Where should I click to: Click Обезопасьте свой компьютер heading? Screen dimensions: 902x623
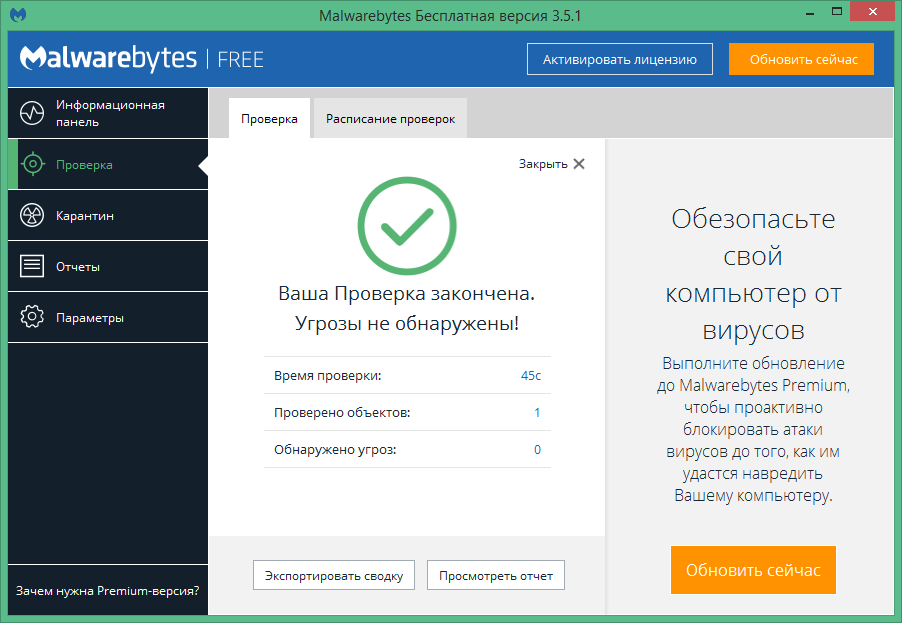click(x=753, y=274)
